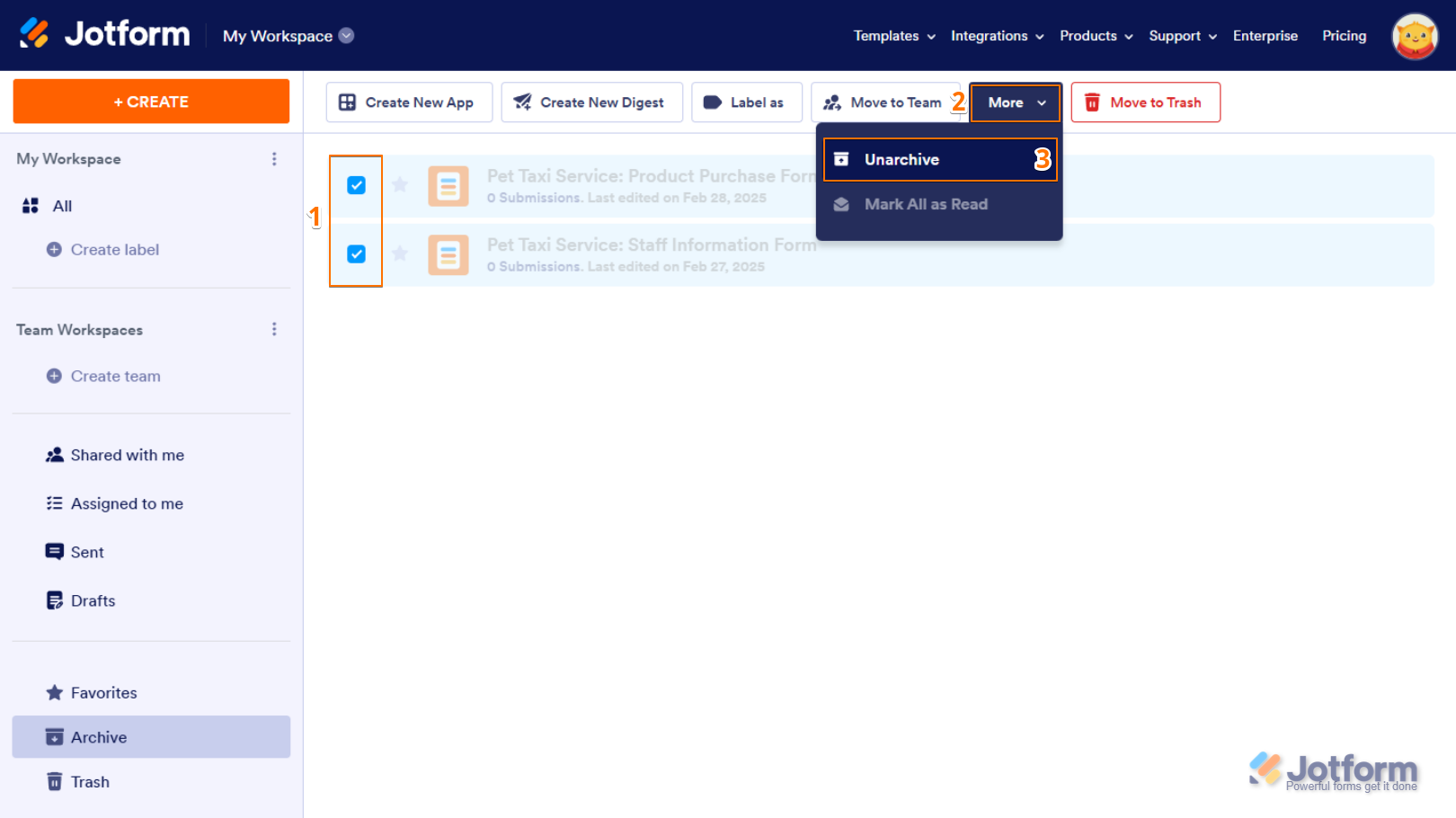Viewport: 1456px width, 818px height.
Task: Click the Drafts document icon
Action: tap(55, 600)
